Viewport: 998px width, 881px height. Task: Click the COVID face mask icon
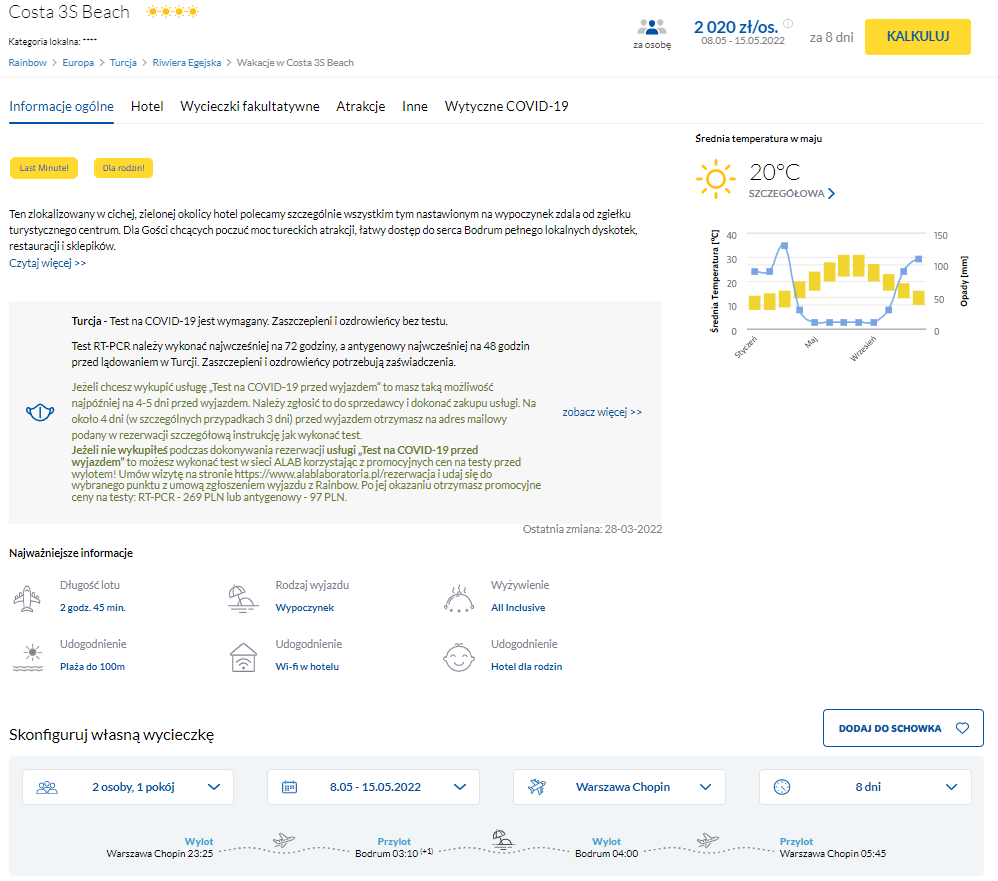[40, 412]
